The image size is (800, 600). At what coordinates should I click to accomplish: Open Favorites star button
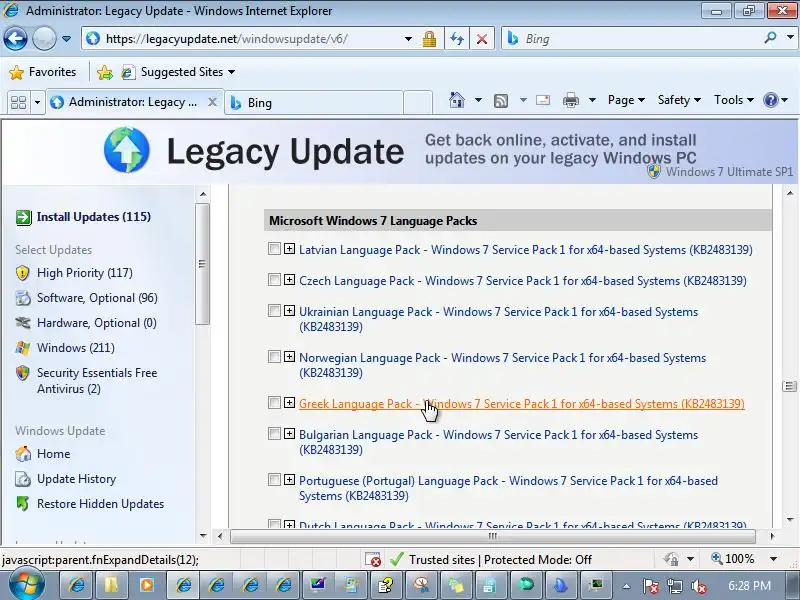pos(43,72)
